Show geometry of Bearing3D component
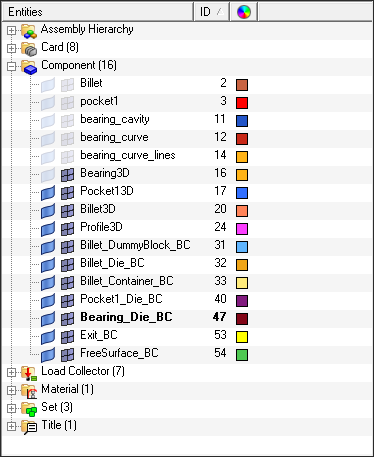Viewport: 374px width, 457px height. [x=48, y=175]
